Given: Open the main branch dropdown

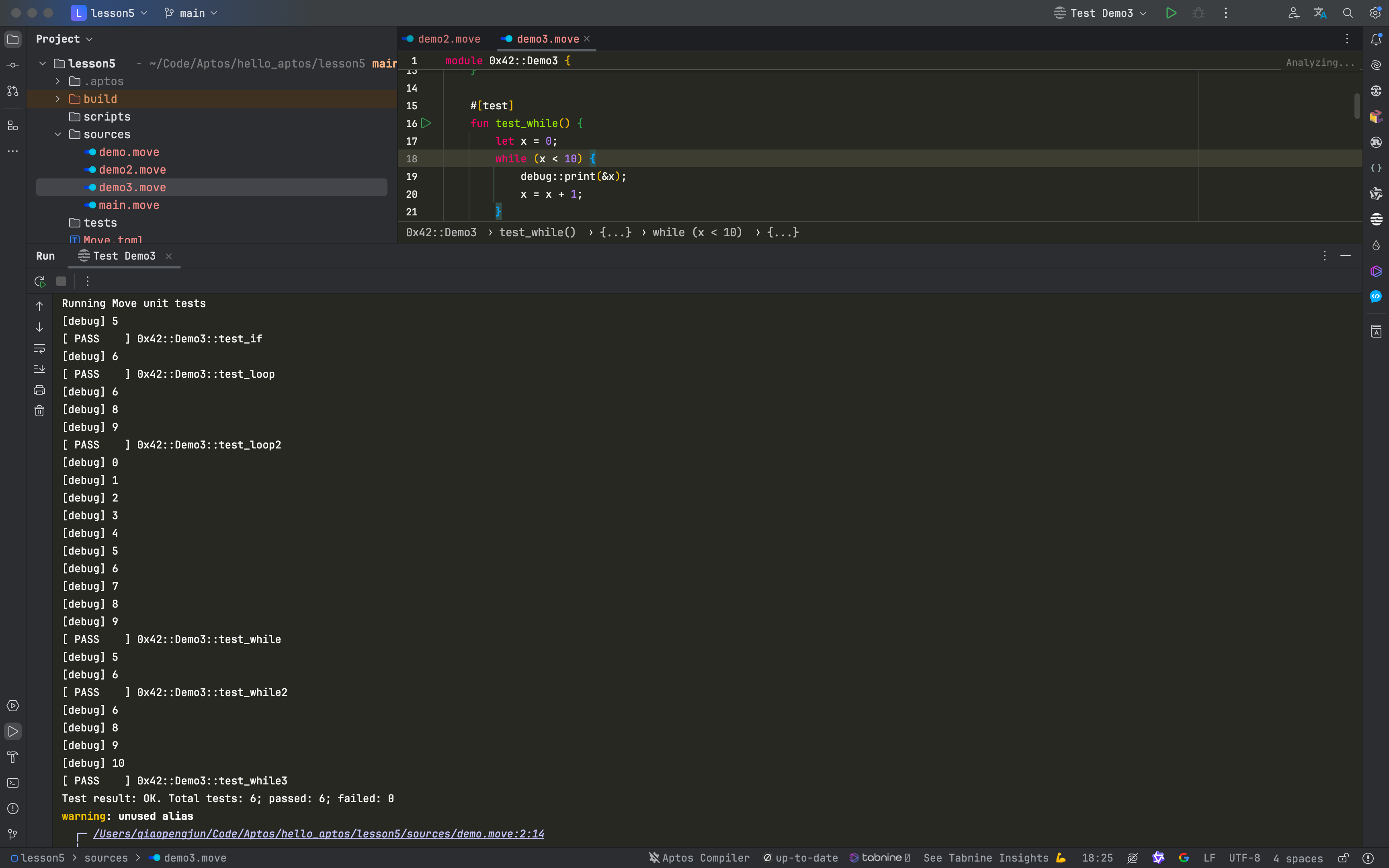Looking at the screenshot, I should pos(191,12).
